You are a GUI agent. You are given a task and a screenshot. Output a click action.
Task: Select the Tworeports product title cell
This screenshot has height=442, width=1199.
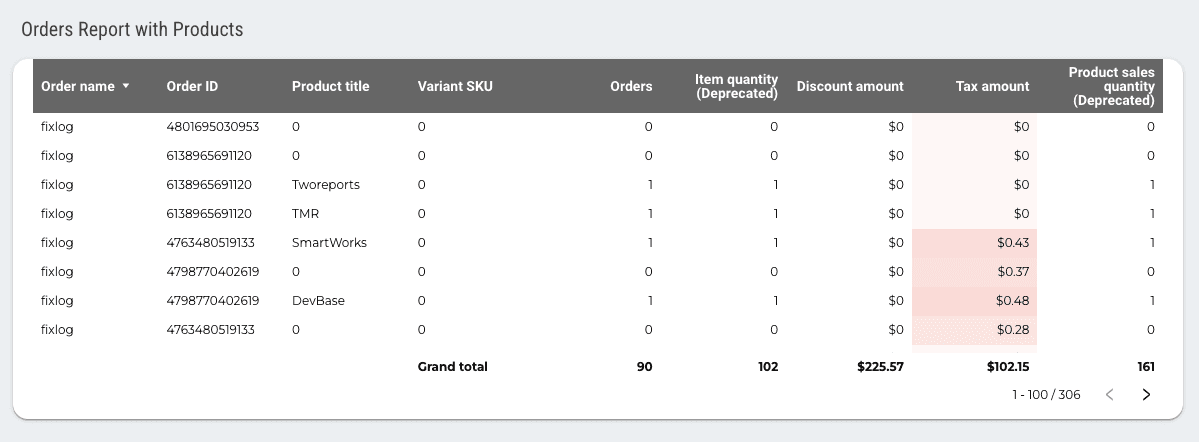point(326,185)
